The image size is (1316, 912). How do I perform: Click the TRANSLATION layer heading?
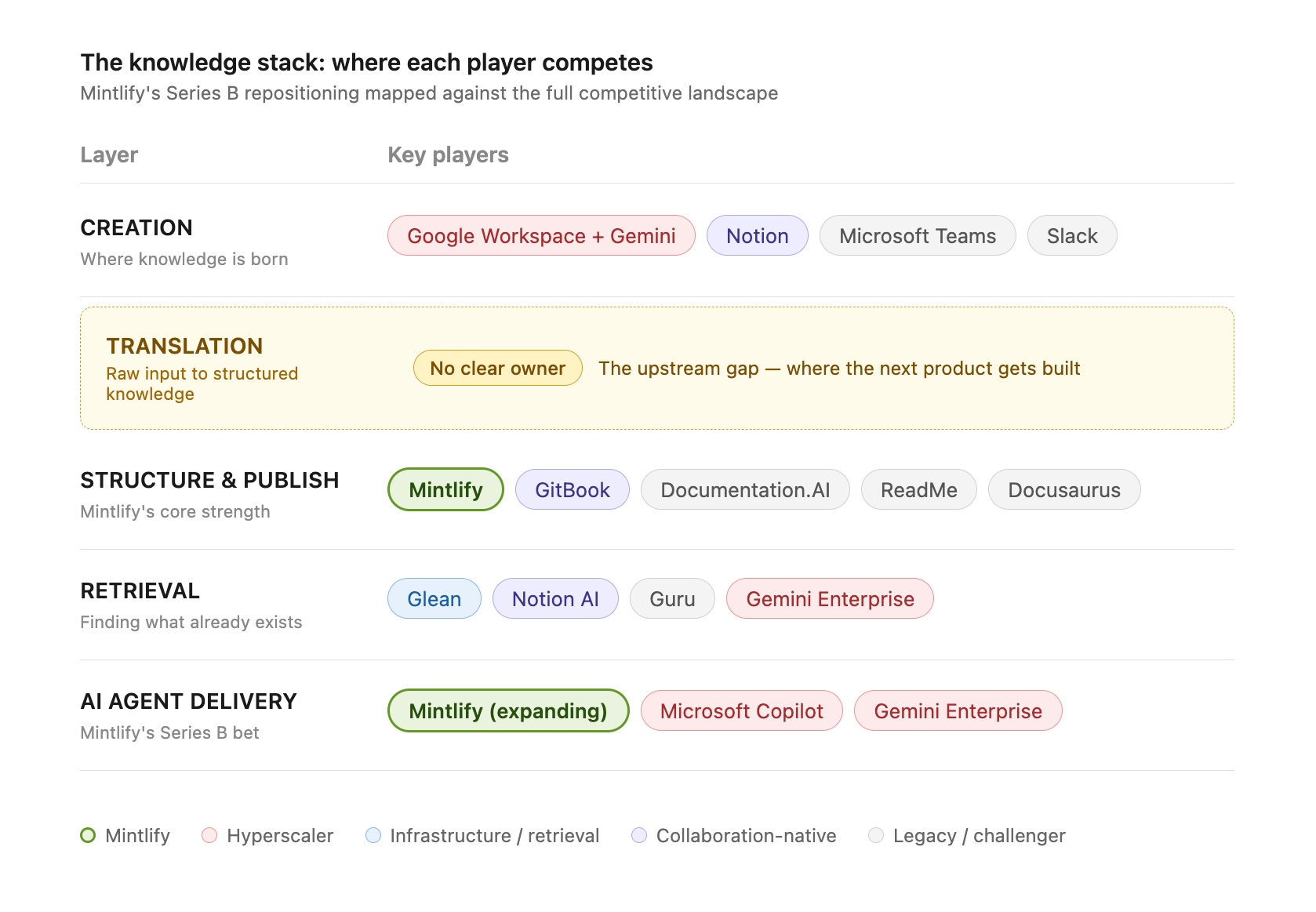click(184, 346)
